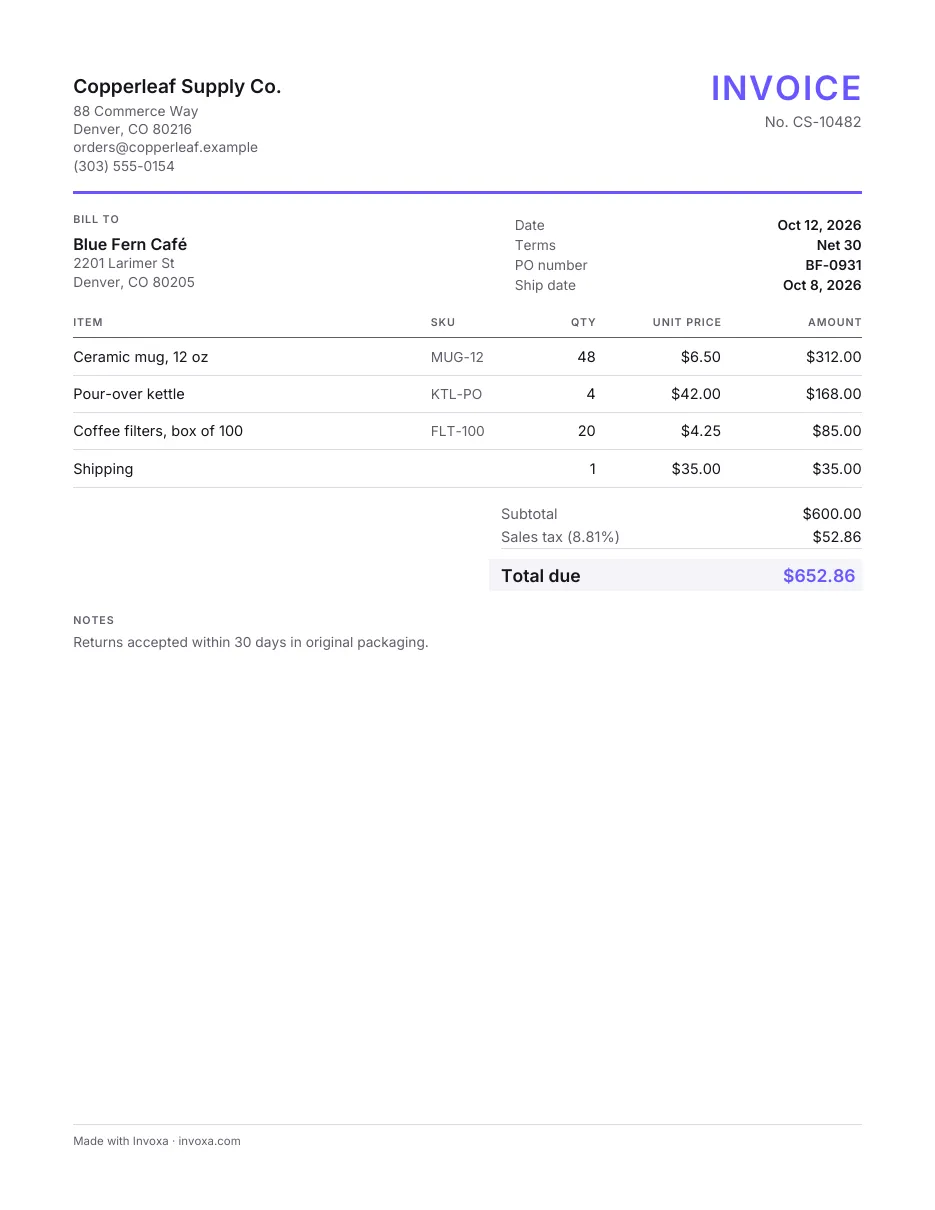Click the quantity 20 for Coffee filters
Screen dimensions: 935x1210
(587, 431)
